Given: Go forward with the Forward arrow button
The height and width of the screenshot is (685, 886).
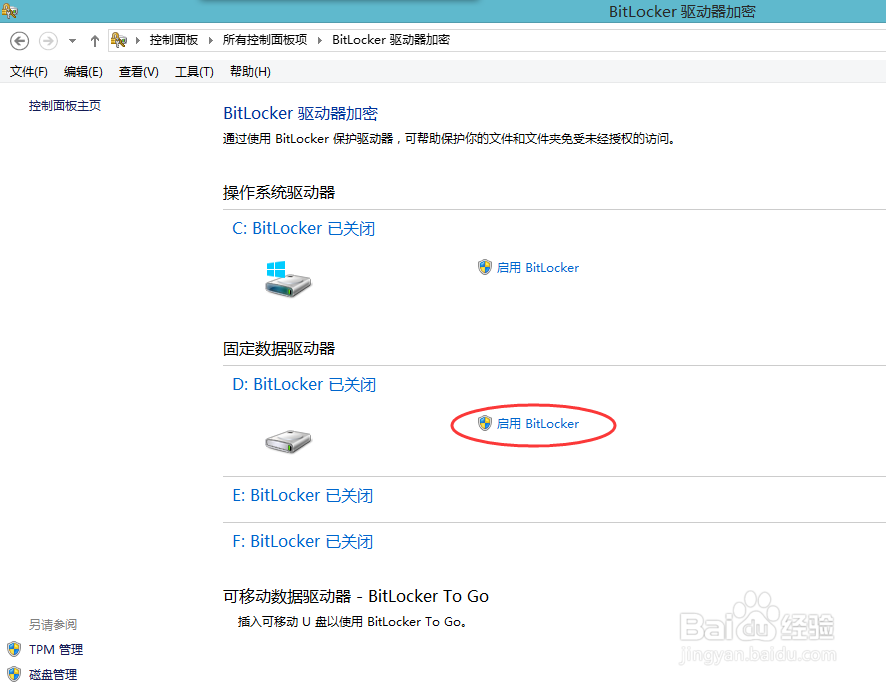Looking at the screenshot, I should coord(48,41).
